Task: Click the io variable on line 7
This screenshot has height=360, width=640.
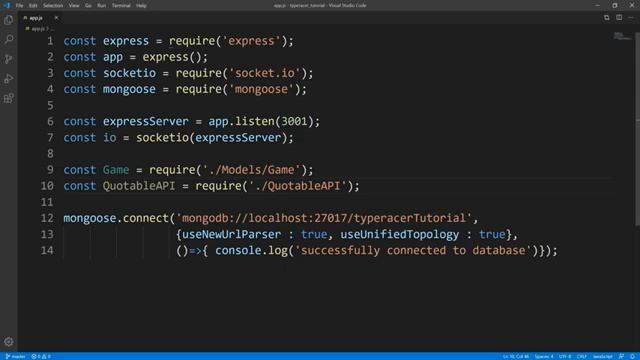Action: click(109, 138)
